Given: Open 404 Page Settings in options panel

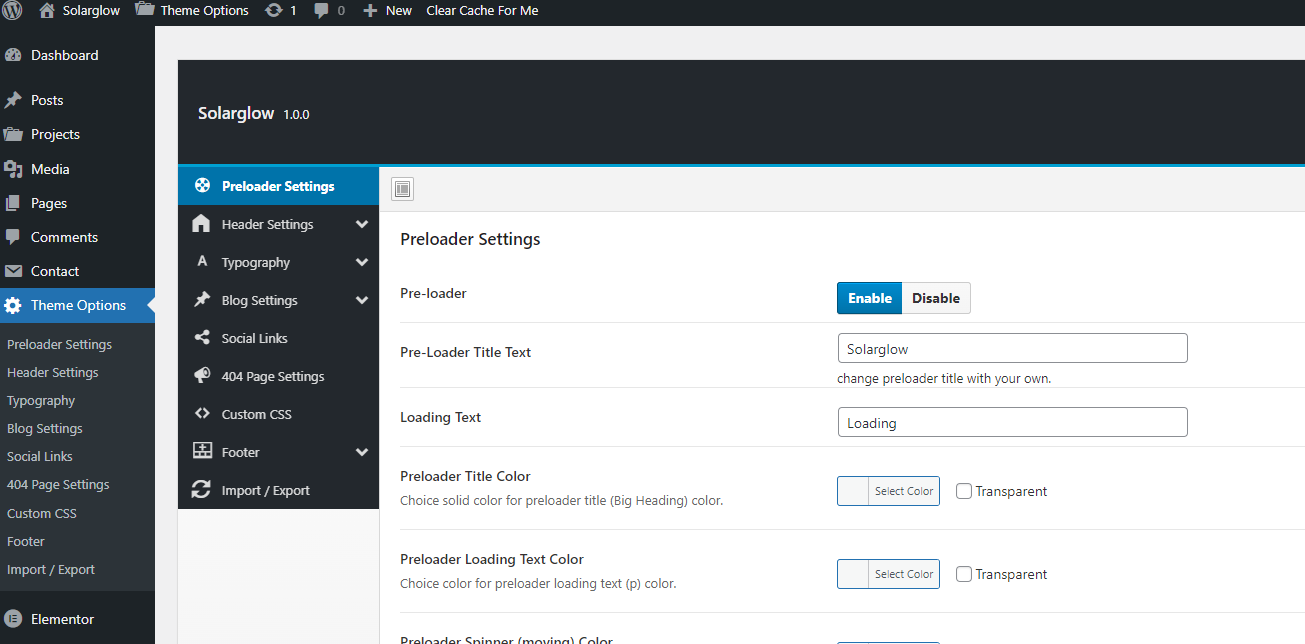Looking at the screenshot, I should click(278, 376).
